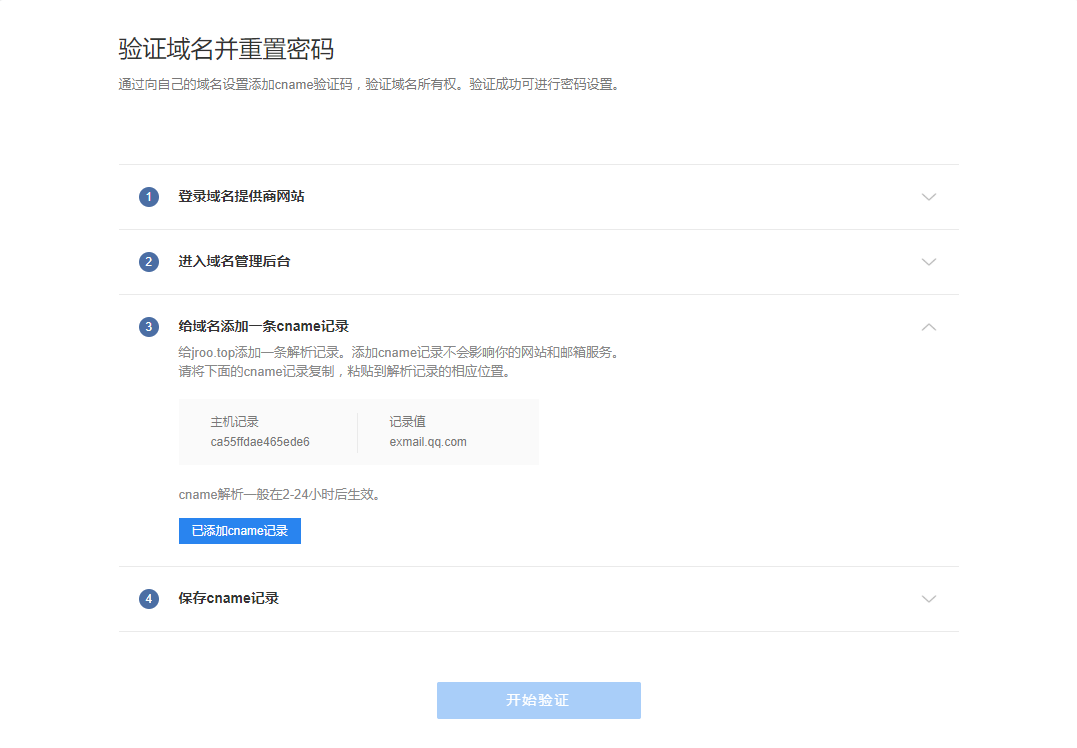Image resolution: width=1077 pixels, height=748 pixels.
Task: Open the 登录域名提供商网站 step title
Action: click(x=241, y=196)
